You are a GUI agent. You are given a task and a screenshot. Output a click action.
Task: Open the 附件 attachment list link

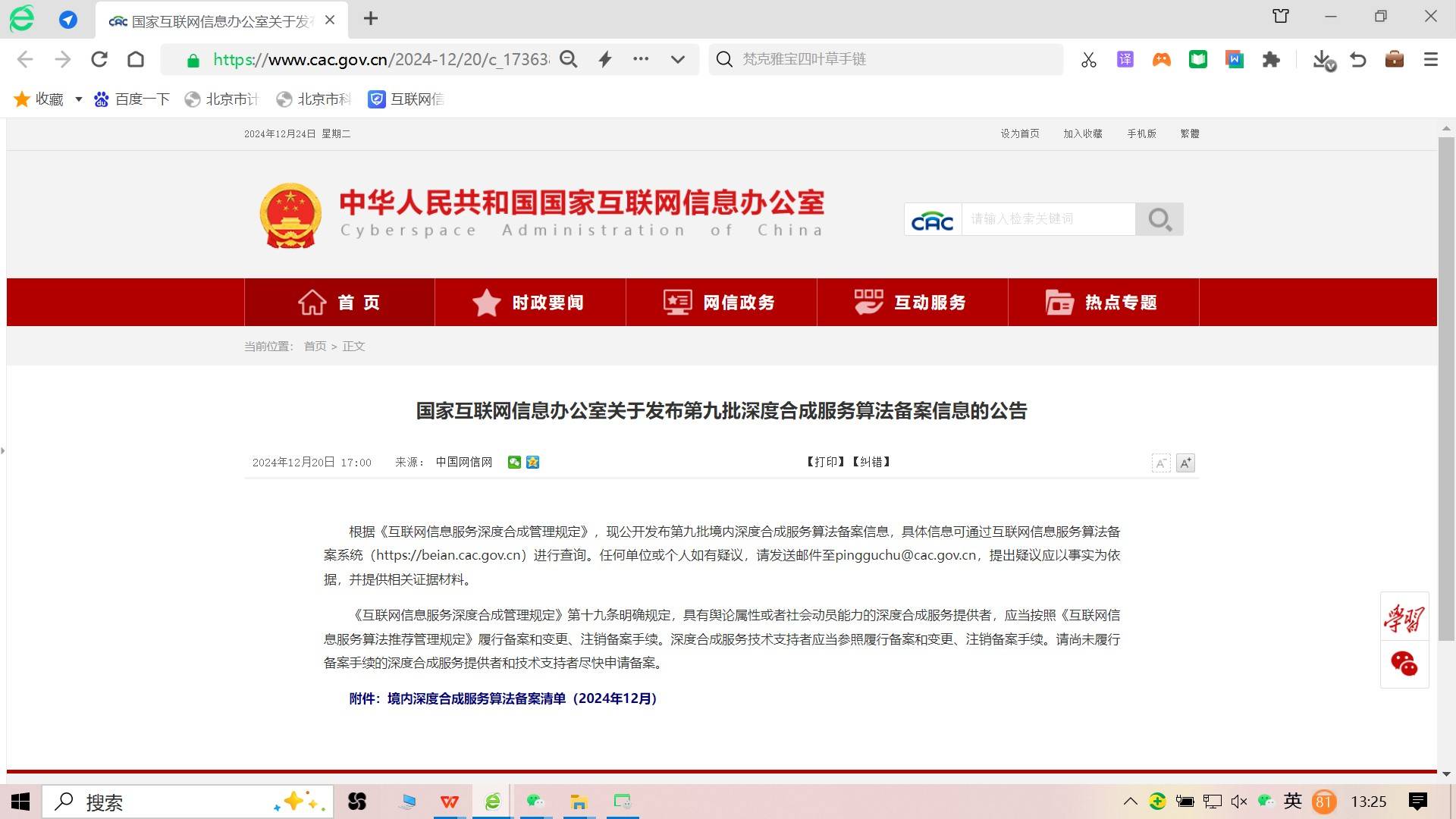click(503, 698)
